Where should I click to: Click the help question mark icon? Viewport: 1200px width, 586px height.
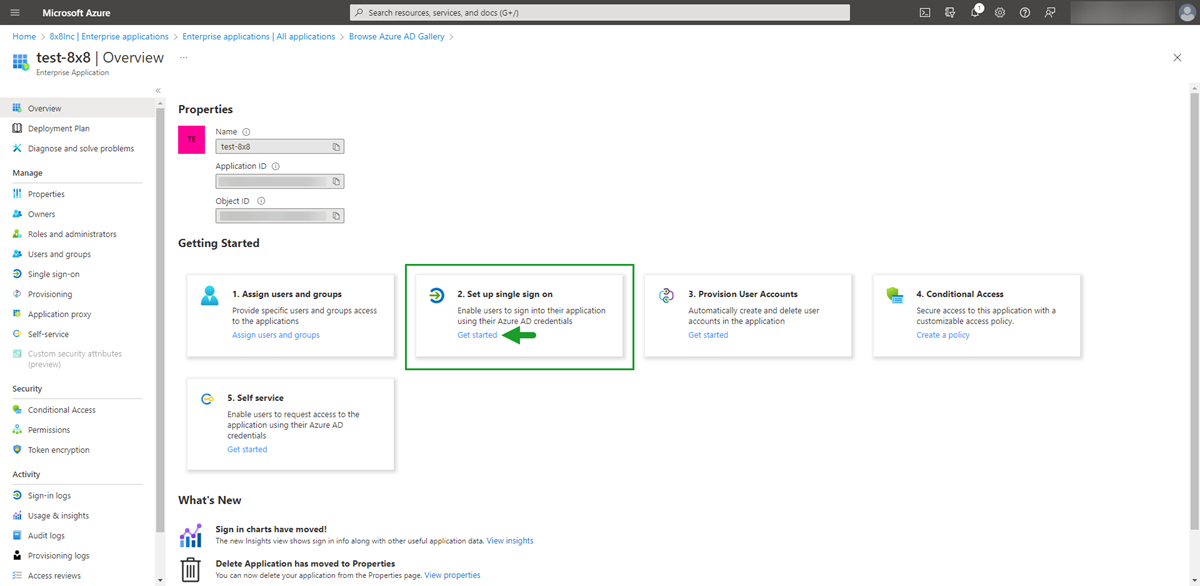(1026, 12)
